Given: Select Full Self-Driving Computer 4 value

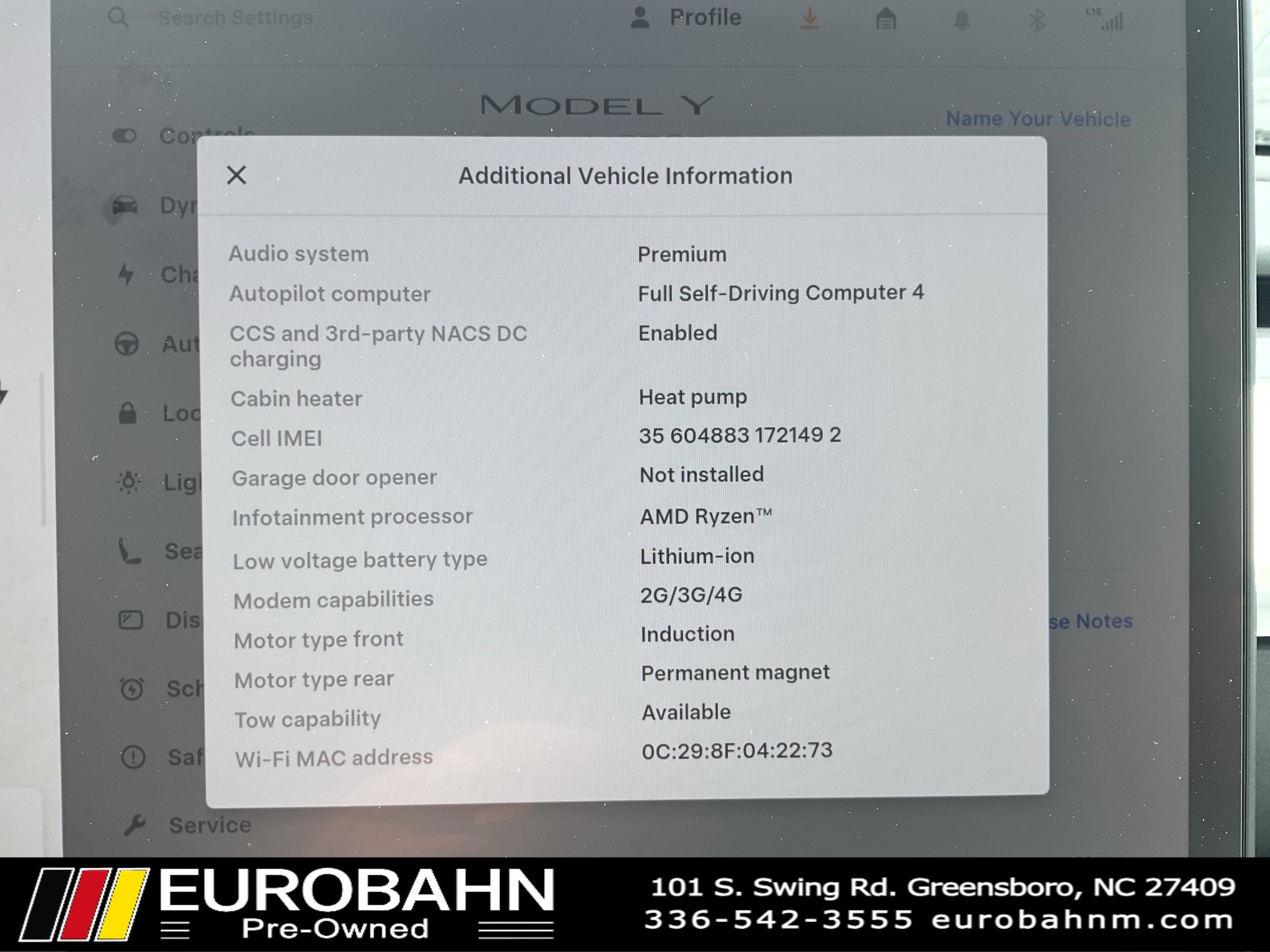Looking at the screenshot, I should click(781, 293).
